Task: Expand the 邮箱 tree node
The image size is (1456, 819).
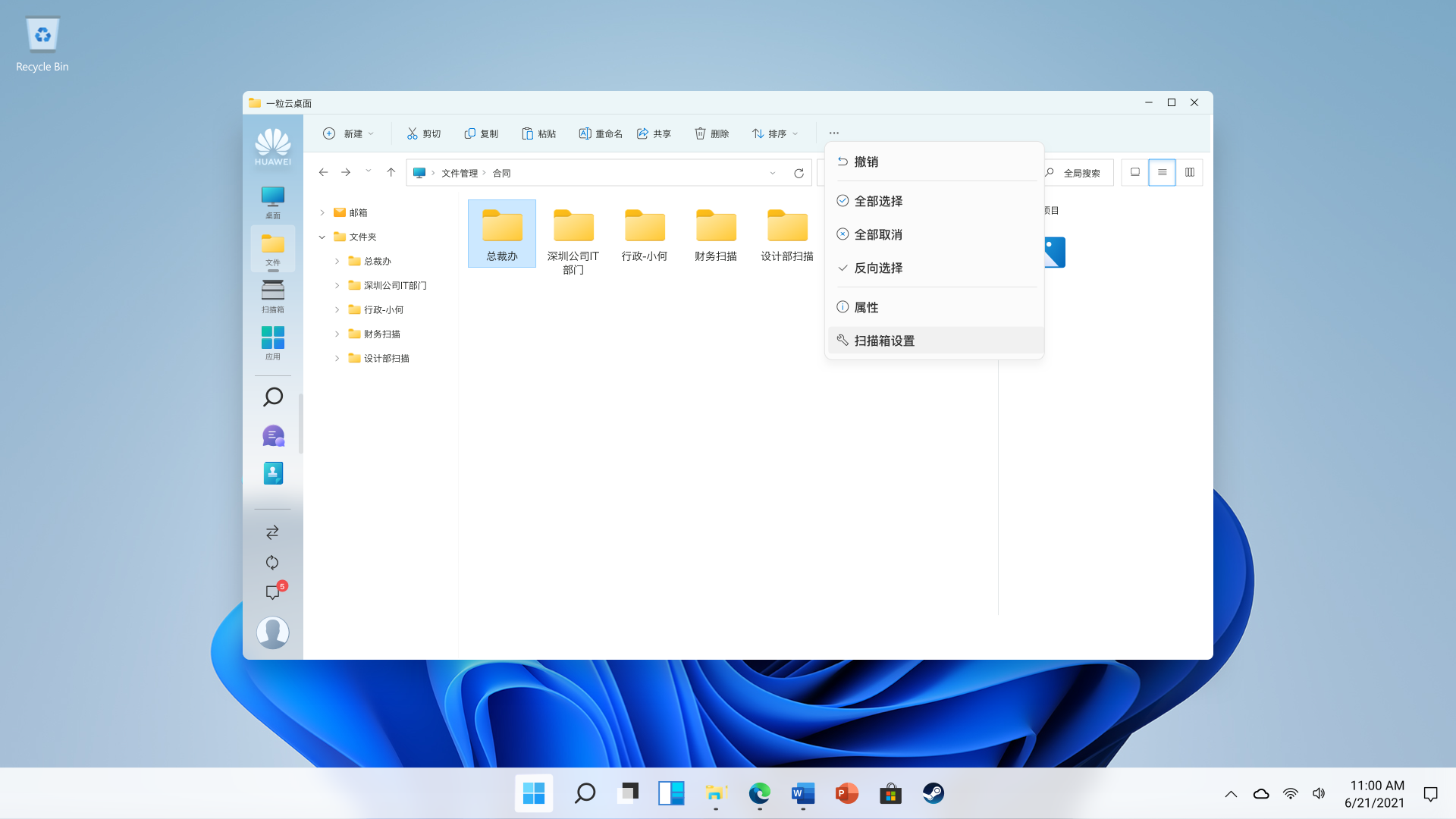Action: point(322,213)
